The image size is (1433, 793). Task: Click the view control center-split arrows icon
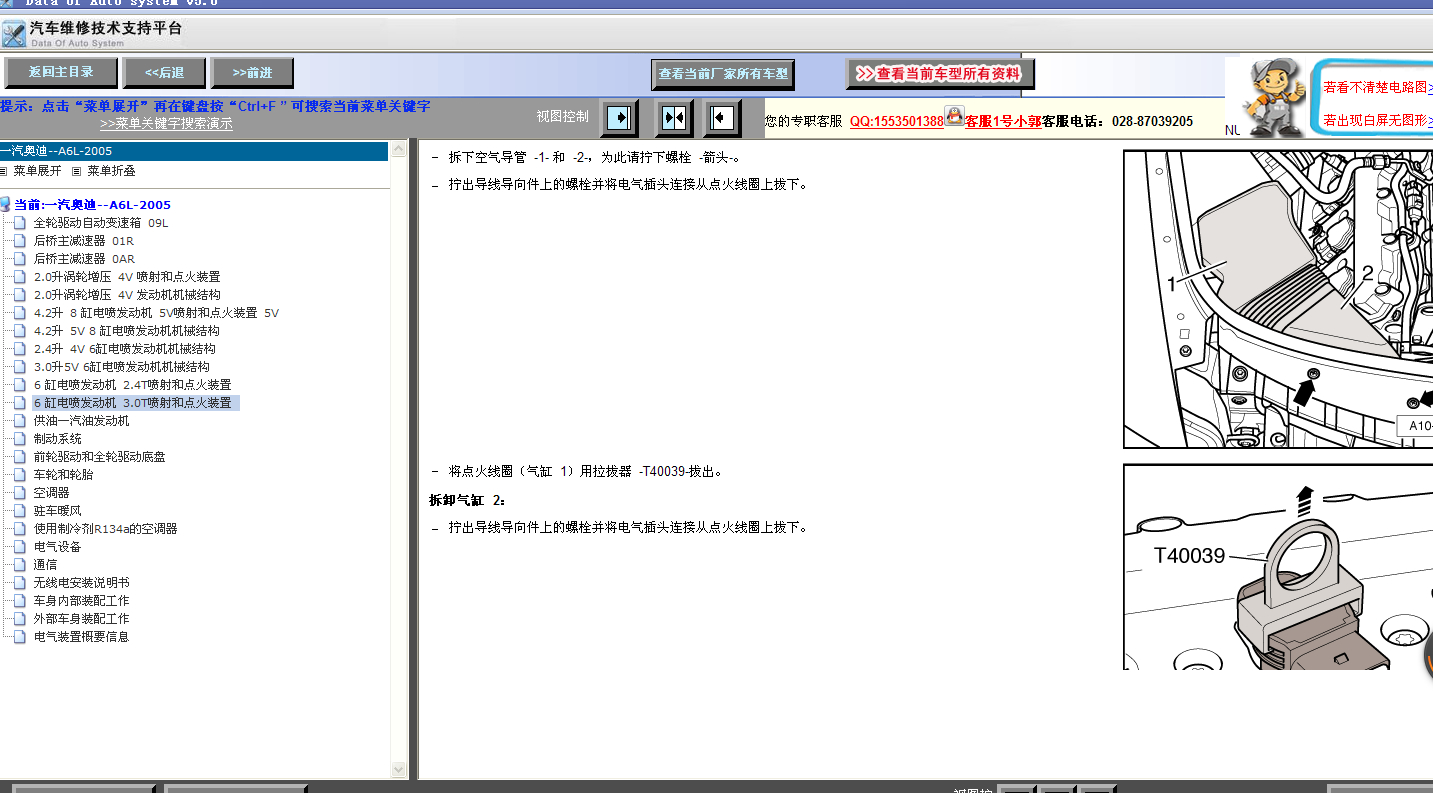pyautogui.click(x=674, y=118)
